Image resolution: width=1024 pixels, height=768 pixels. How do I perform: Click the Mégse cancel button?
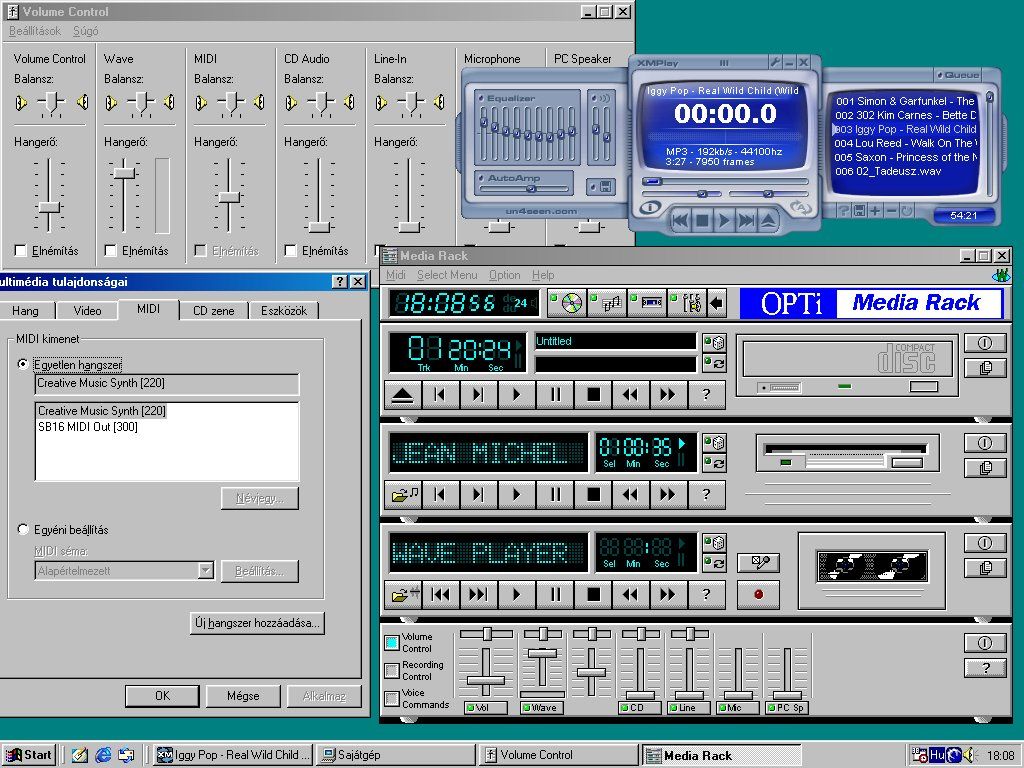point(243,696)
